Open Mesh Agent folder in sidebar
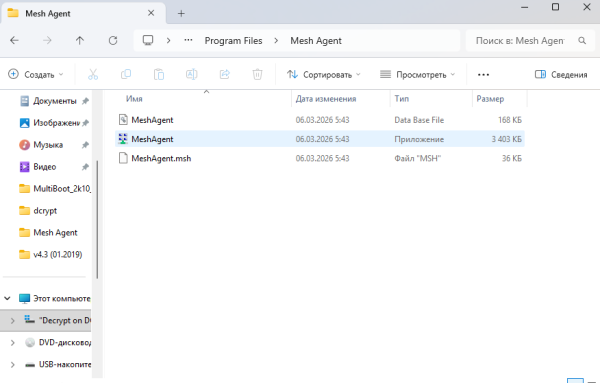 click(x=48, y=233)
